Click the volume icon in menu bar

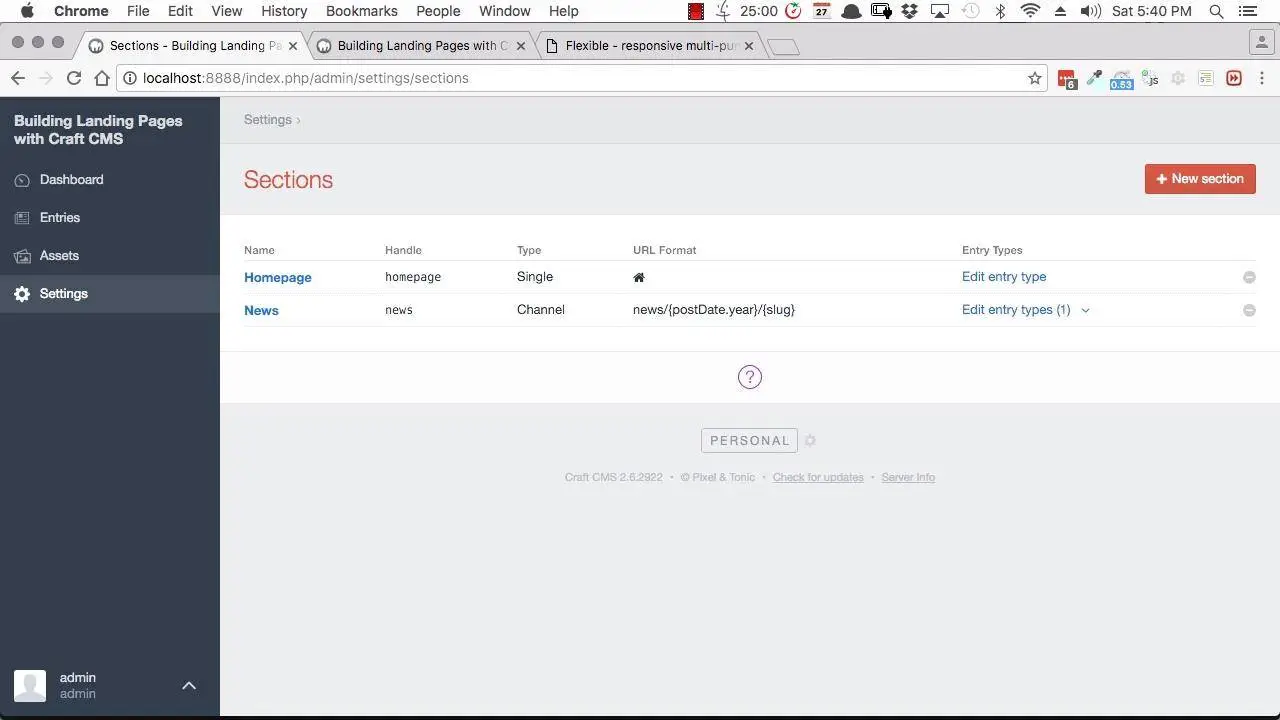[x=1090, y=11]
